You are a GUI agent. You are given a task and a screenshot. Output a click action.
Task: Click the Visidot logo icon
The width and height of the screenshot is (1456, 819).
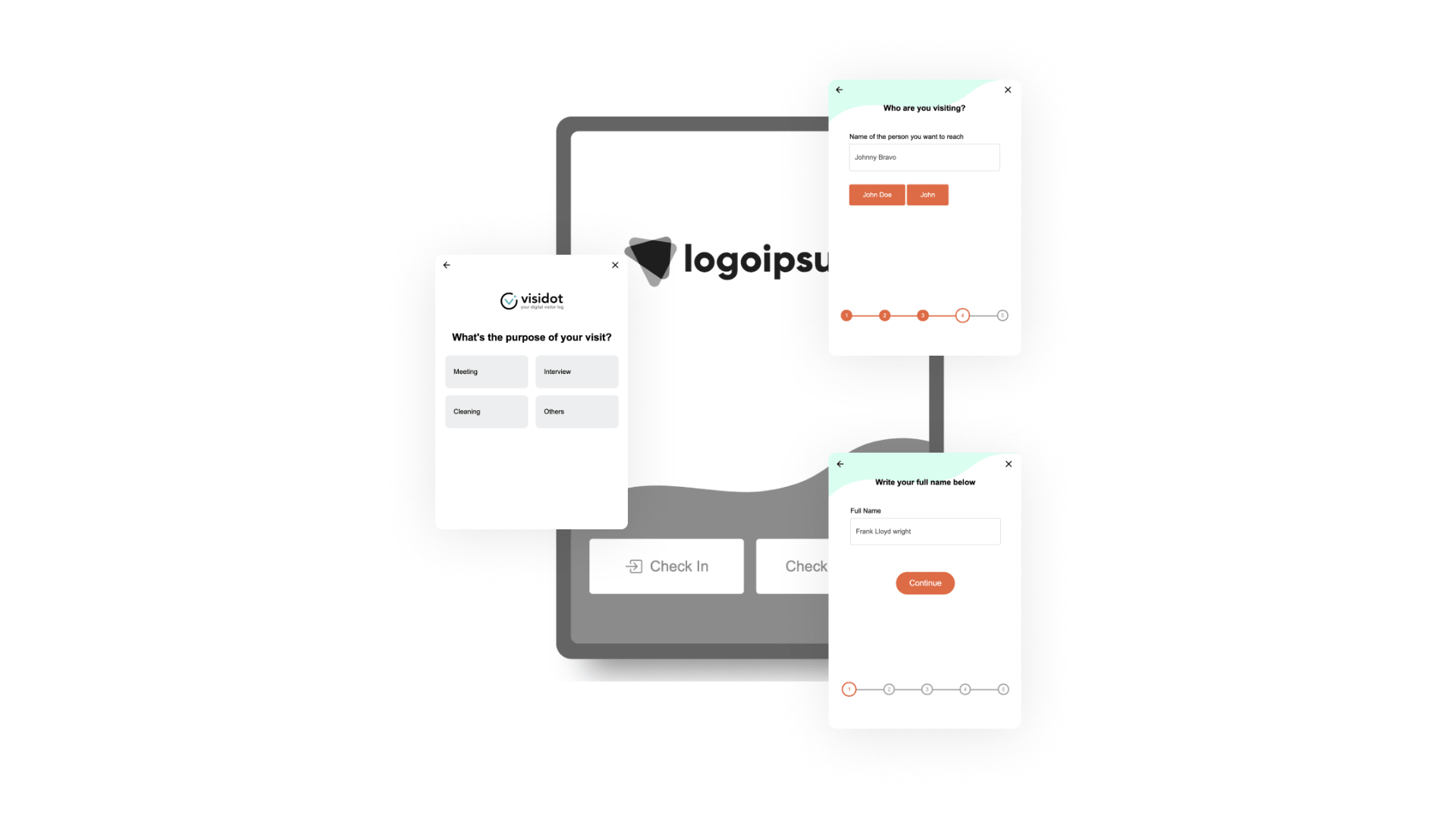(x=508, y=299)
